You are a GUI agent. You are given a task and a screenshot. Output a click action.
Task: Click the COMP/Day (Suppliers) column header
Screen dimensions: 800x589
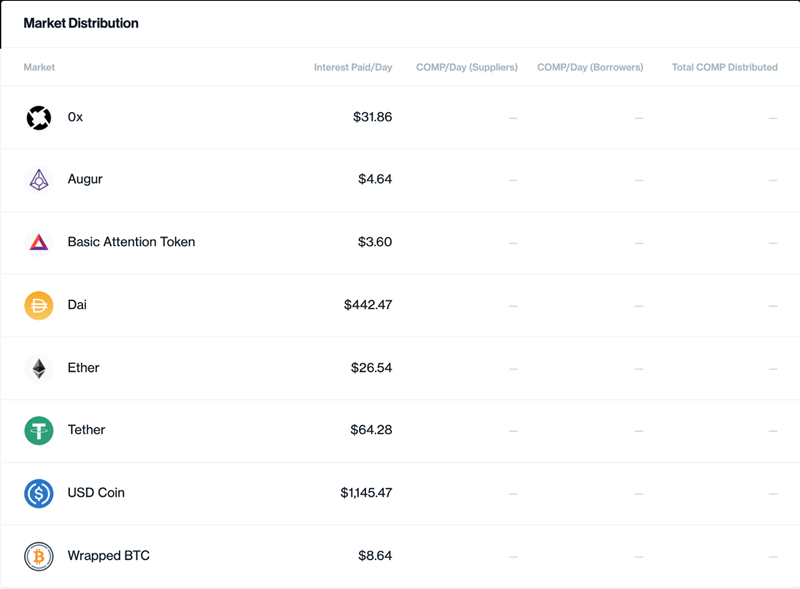(467, 67)
